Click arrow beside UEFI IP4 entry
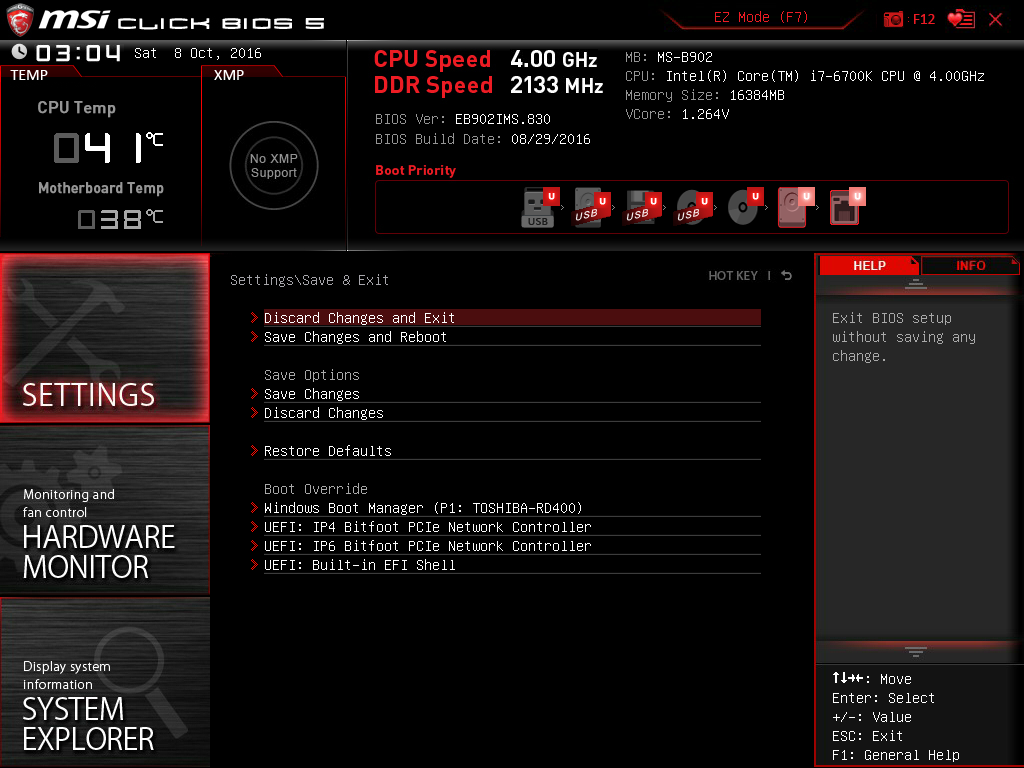Image resolution: width=1024 pixels, height=768 pixels. click(x=255, y=527)
